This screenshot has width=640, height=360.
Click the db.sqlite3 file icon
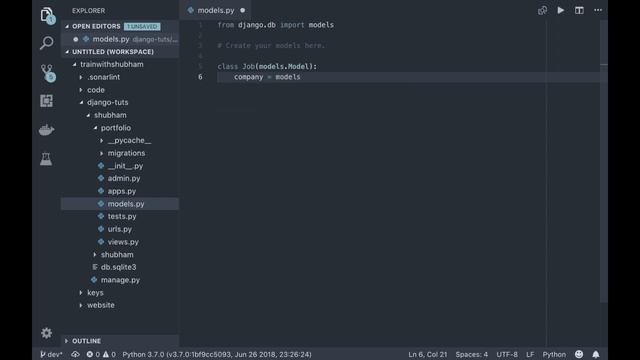pyautogui.click(x=95, y=267)
